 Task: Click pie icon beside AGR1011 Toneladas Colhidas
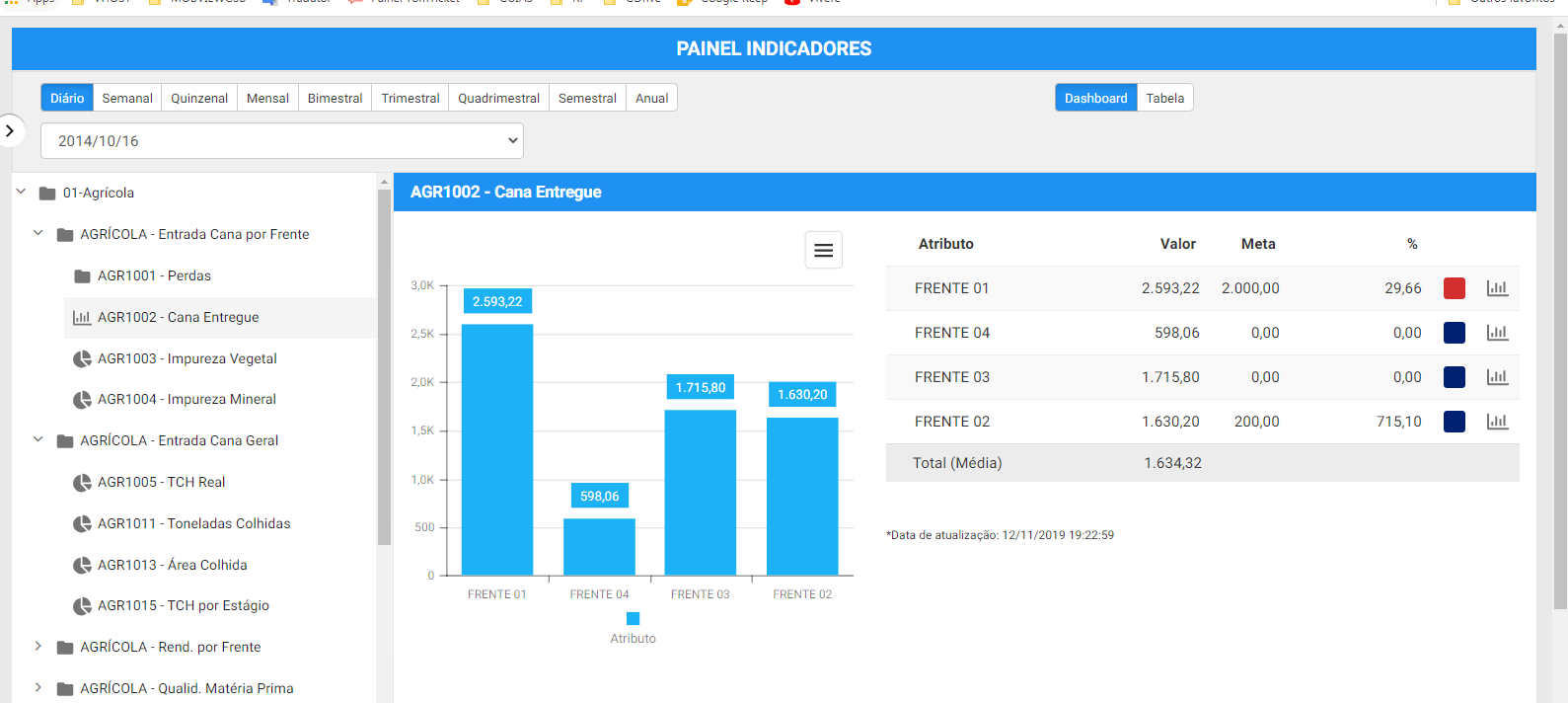coord(82,523)
